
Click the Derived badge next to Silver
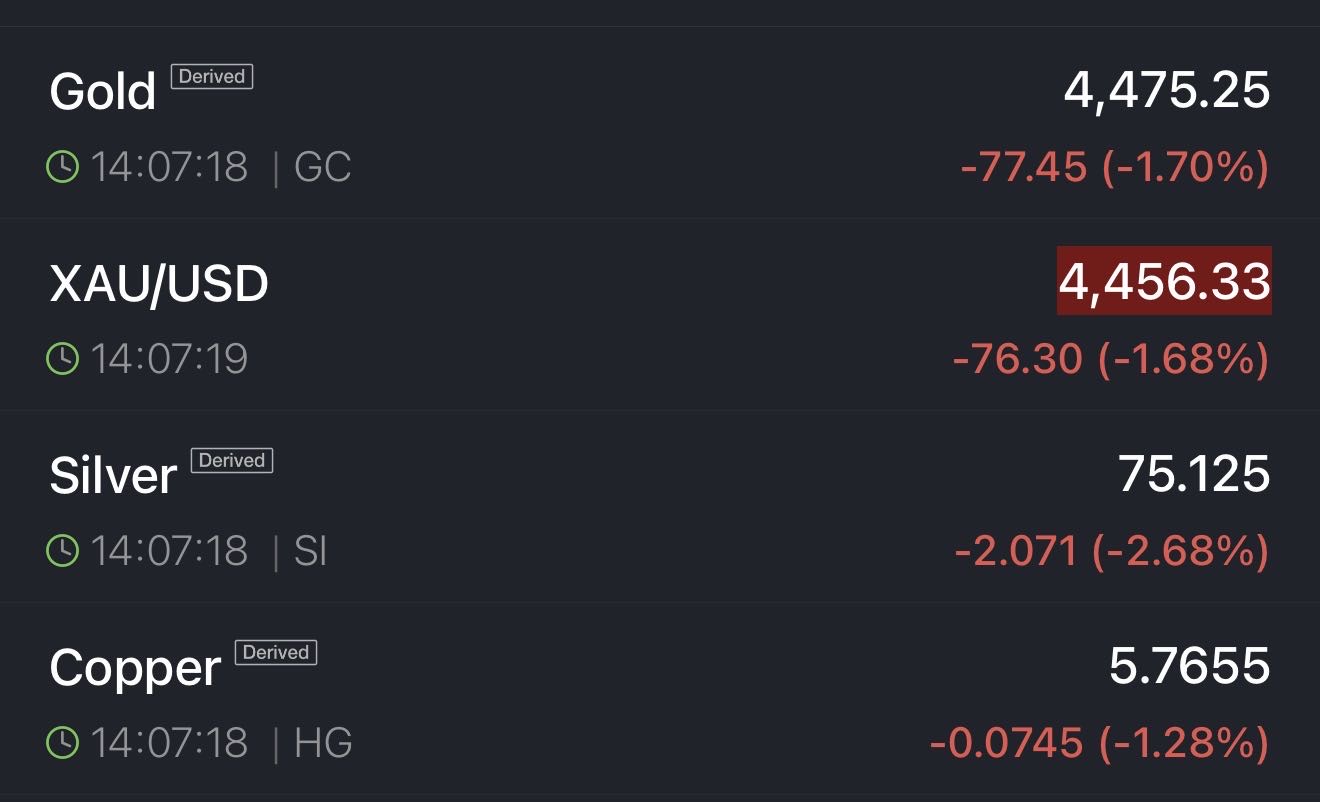click(232, 461)
